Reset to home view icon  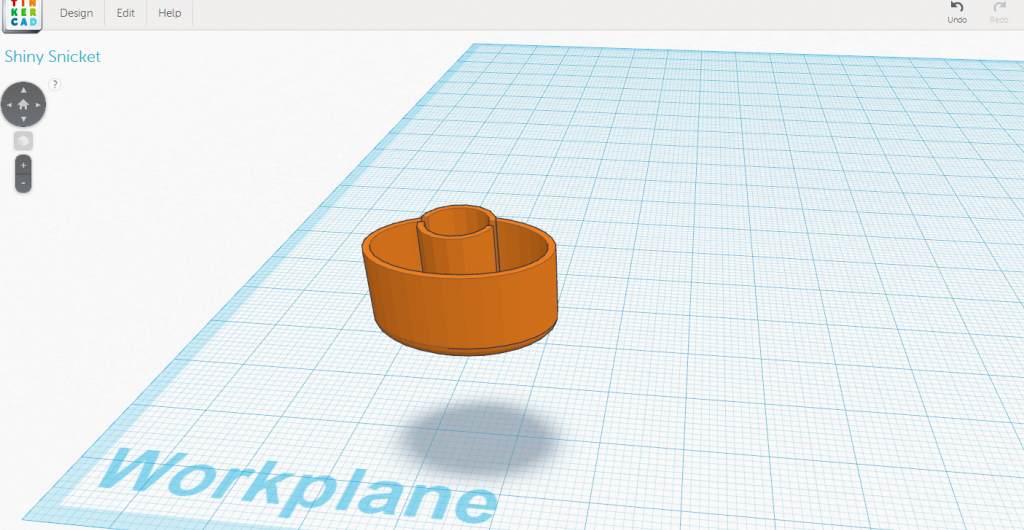(x=24, y=104)
